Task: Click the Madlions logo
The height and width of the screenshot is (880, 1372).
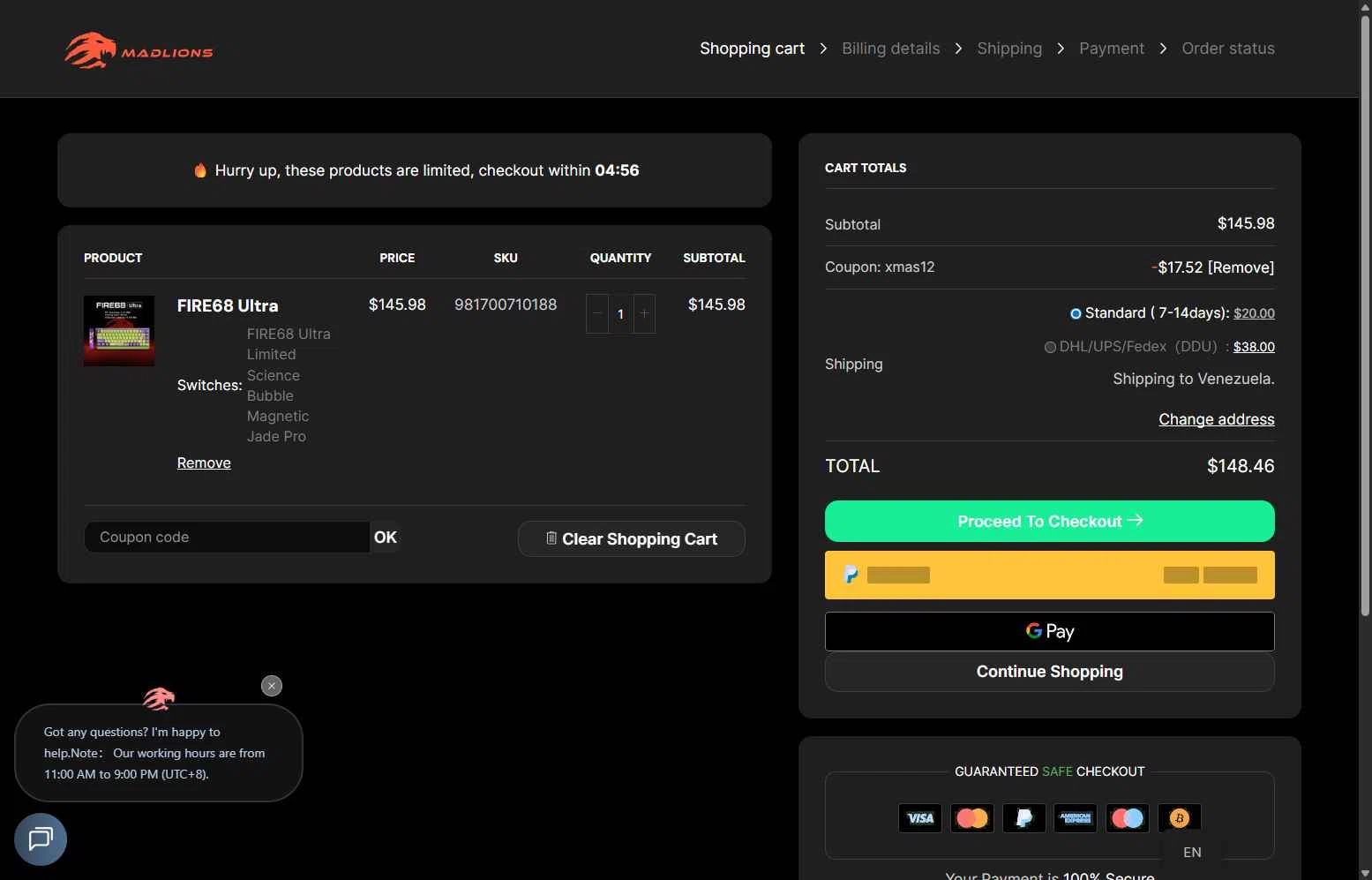Action: point(139,51)
